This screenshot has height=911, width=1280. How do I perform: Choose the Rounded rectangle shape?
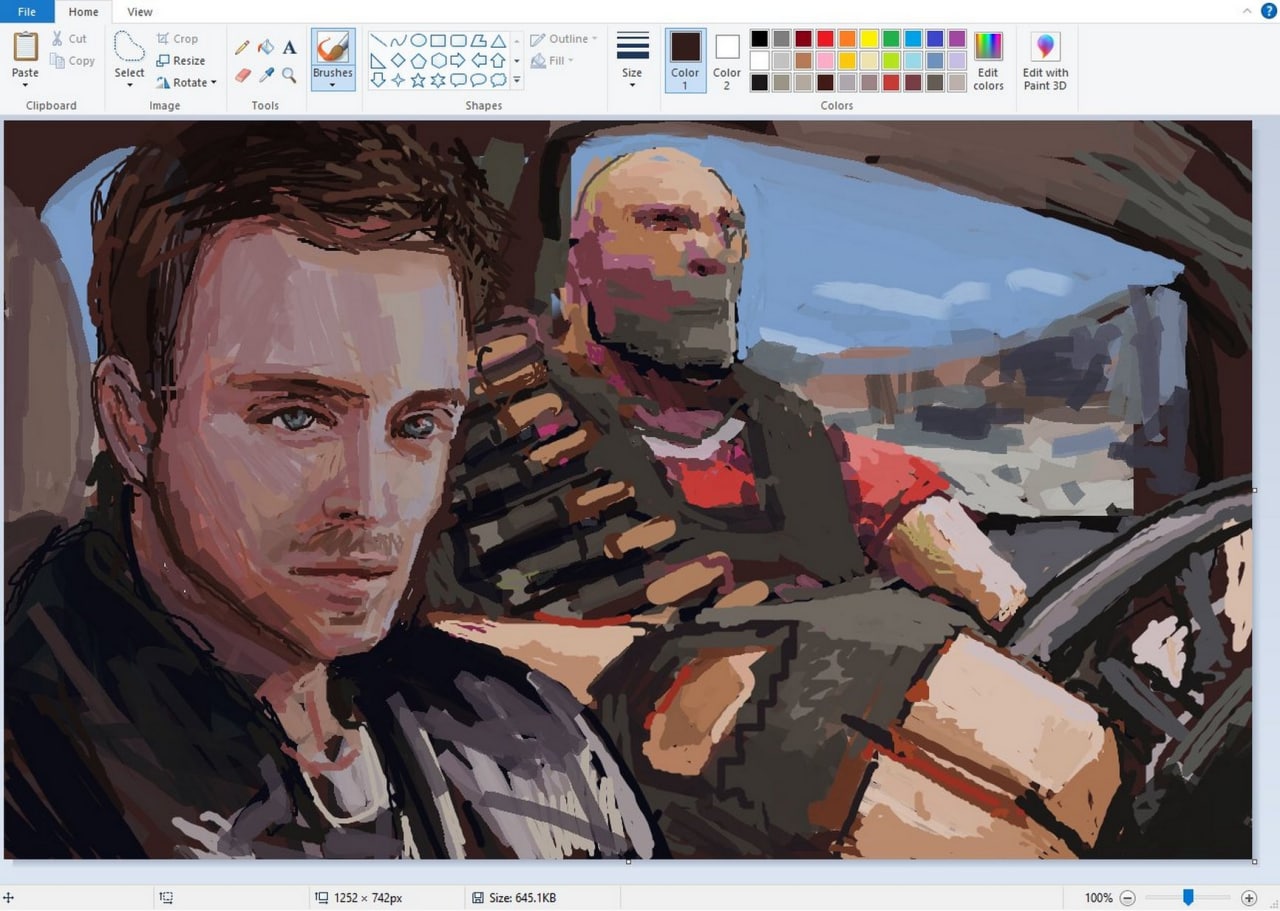click(x=458, y=41)
